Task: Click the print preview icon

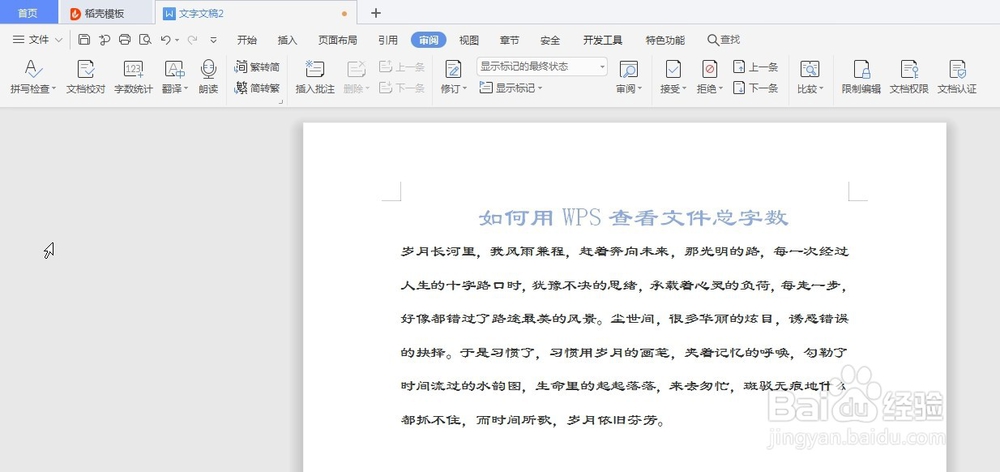Action: [145, 40]
